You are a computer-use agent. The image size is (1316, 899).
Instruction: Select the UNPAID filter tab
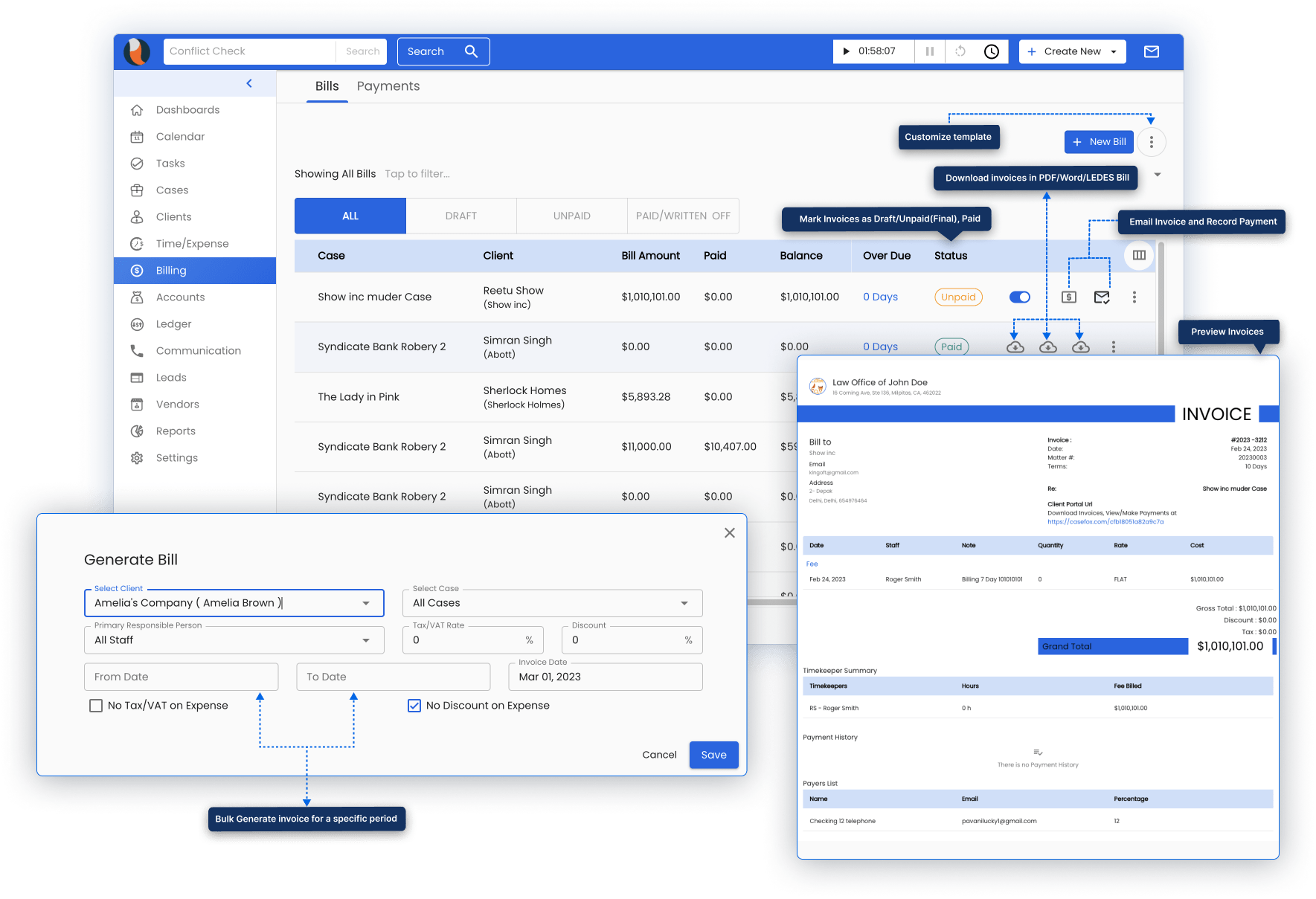[571, 216]
